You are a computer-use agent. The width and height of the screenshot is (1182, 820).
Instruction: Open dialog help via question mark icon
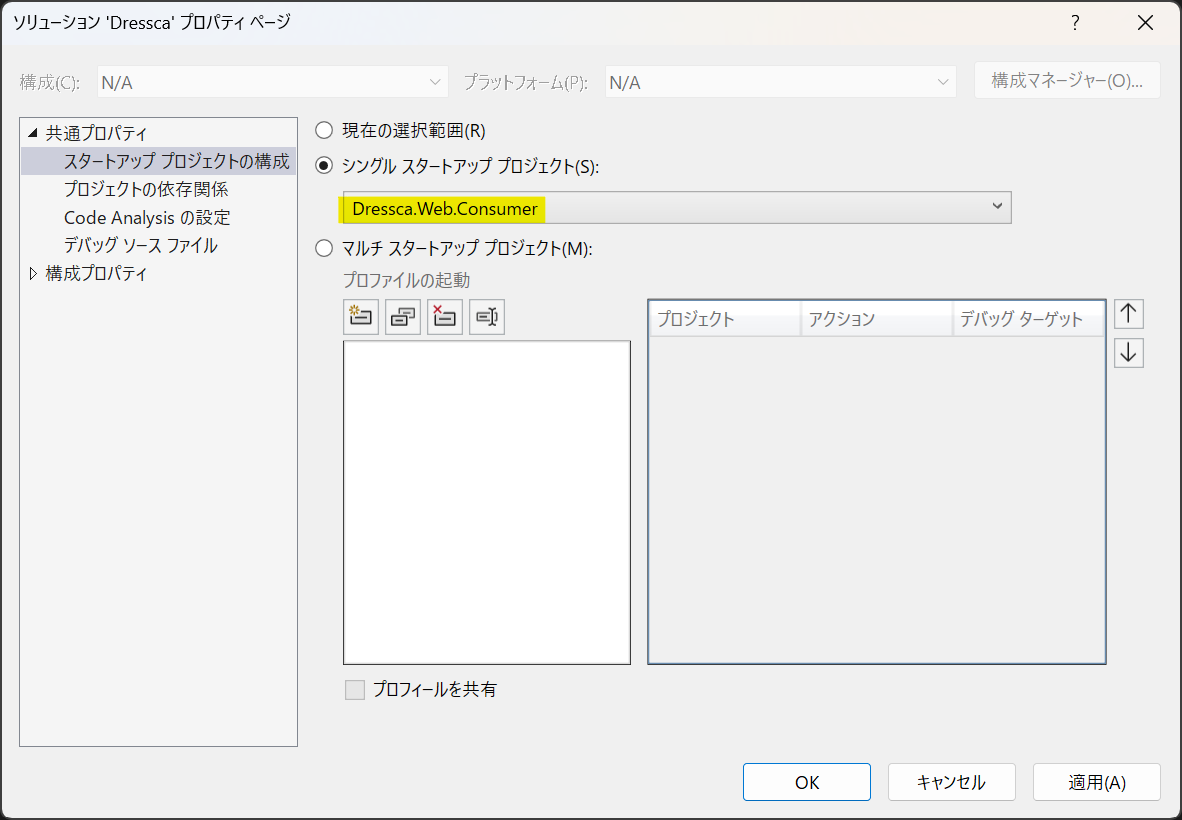1075,22
